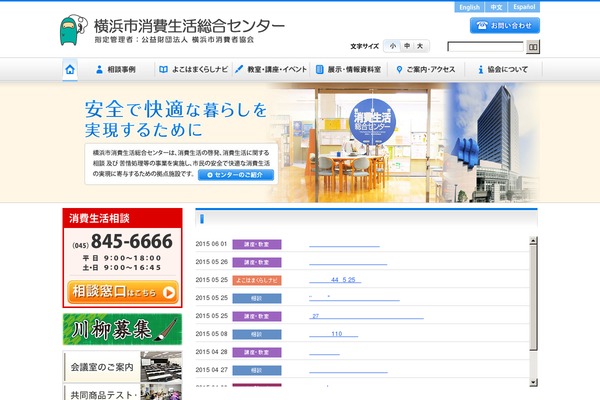
Task: Click 講座・教室 tag on 2015 06 01 row
Action: [x=257, y=244]
